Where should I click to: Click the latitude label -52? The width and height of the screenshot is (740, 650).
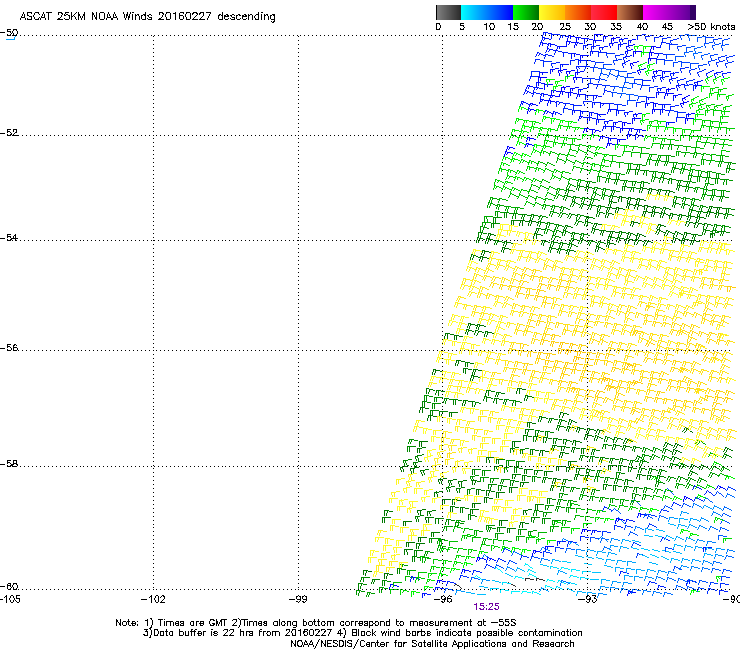click(x=9, y=133)
